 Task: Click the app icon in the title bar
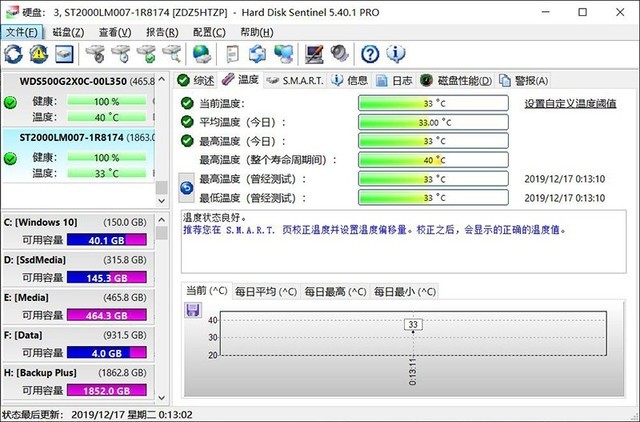coord(12,12)
